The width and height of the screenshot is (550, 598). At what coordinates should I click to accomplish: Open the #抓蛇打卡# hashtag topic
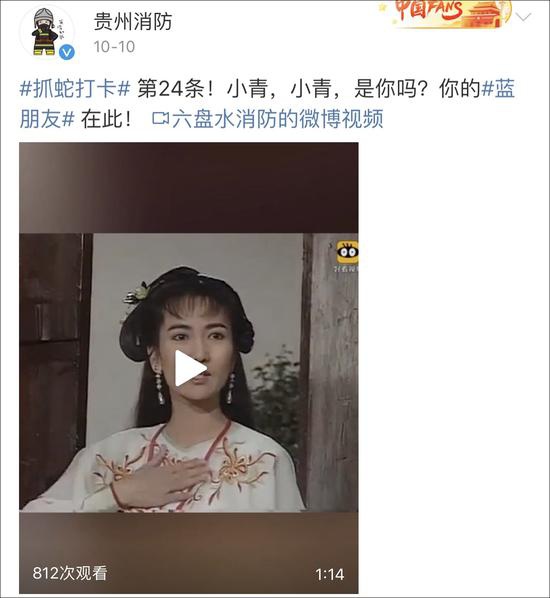tap(75, 89)
